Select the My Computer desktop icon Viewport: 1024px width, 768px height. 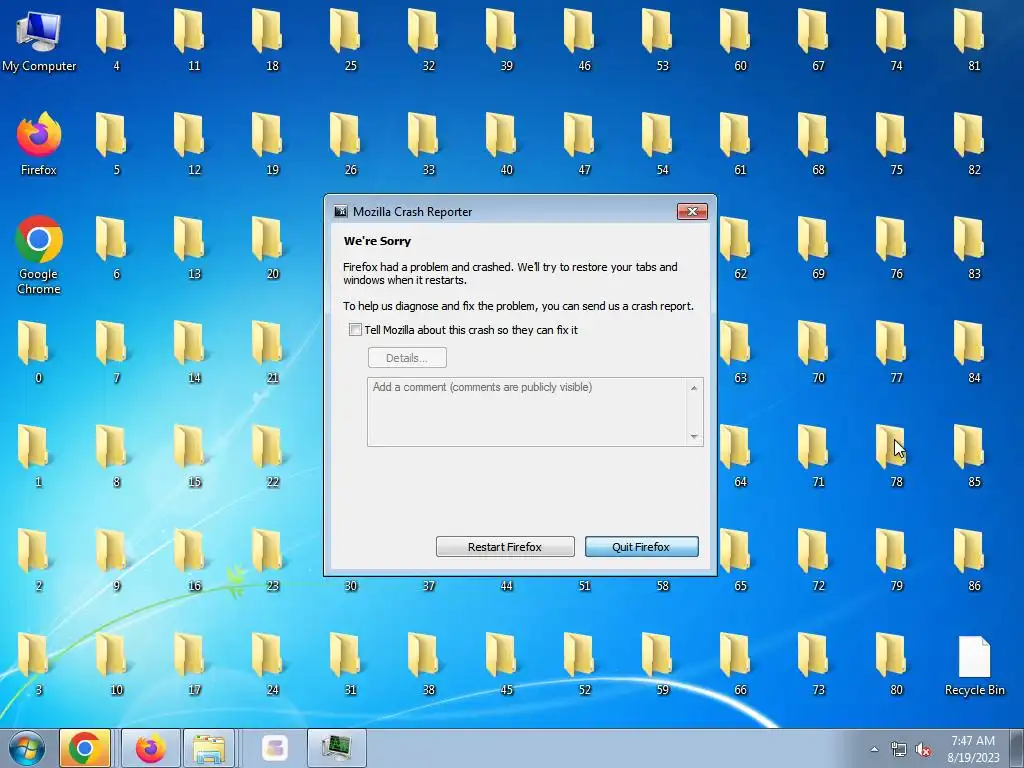tap(39, 40)
